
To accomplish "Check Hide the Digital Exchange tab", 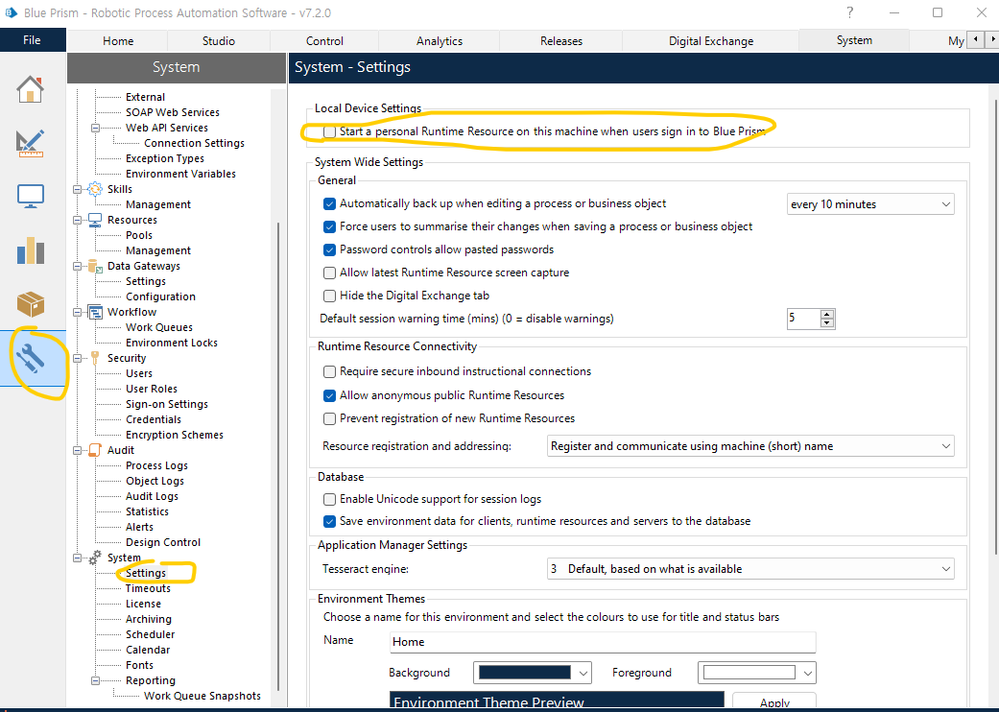I will tap(330, 296).
